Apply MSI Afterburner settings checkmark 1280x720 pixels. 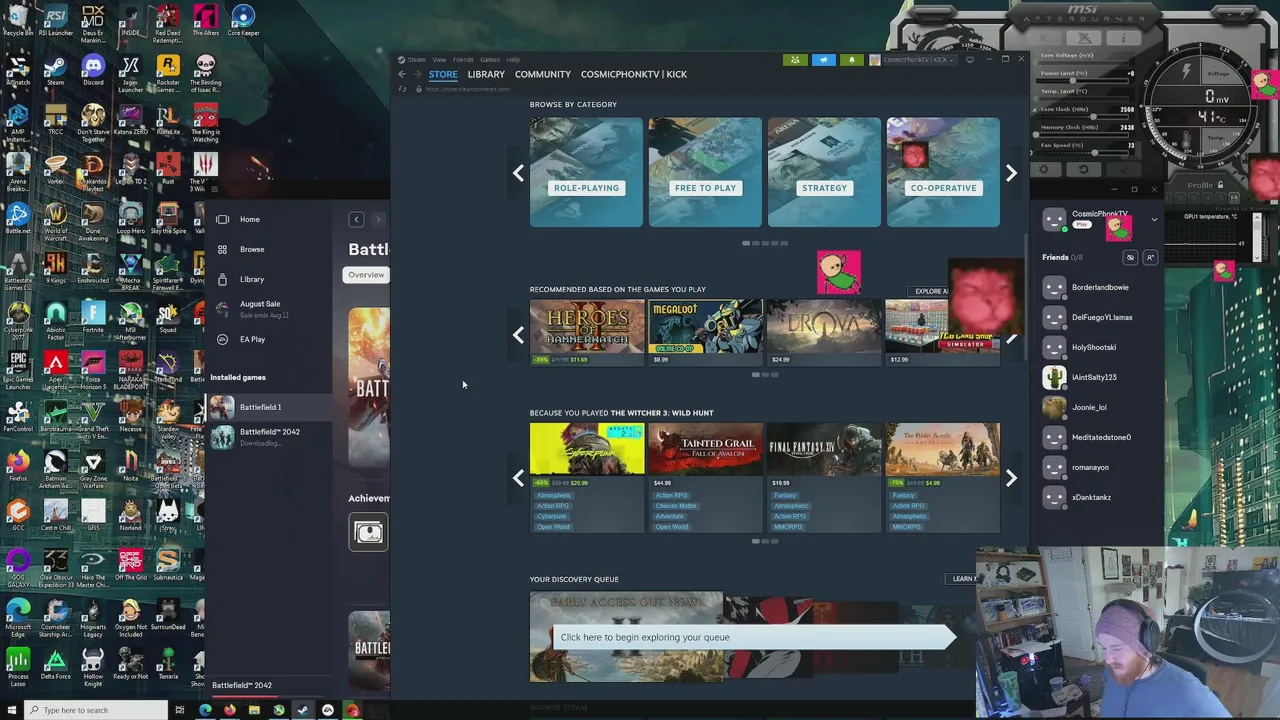click(x=1122, y=169)
